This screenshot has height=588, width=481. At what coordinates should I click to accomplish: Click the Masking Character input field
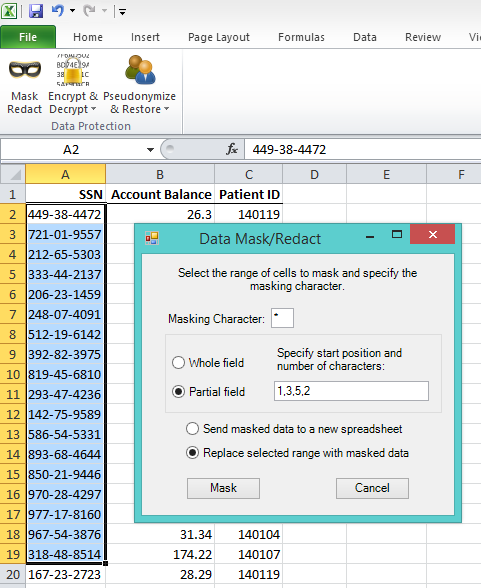(x=282, y=318)
